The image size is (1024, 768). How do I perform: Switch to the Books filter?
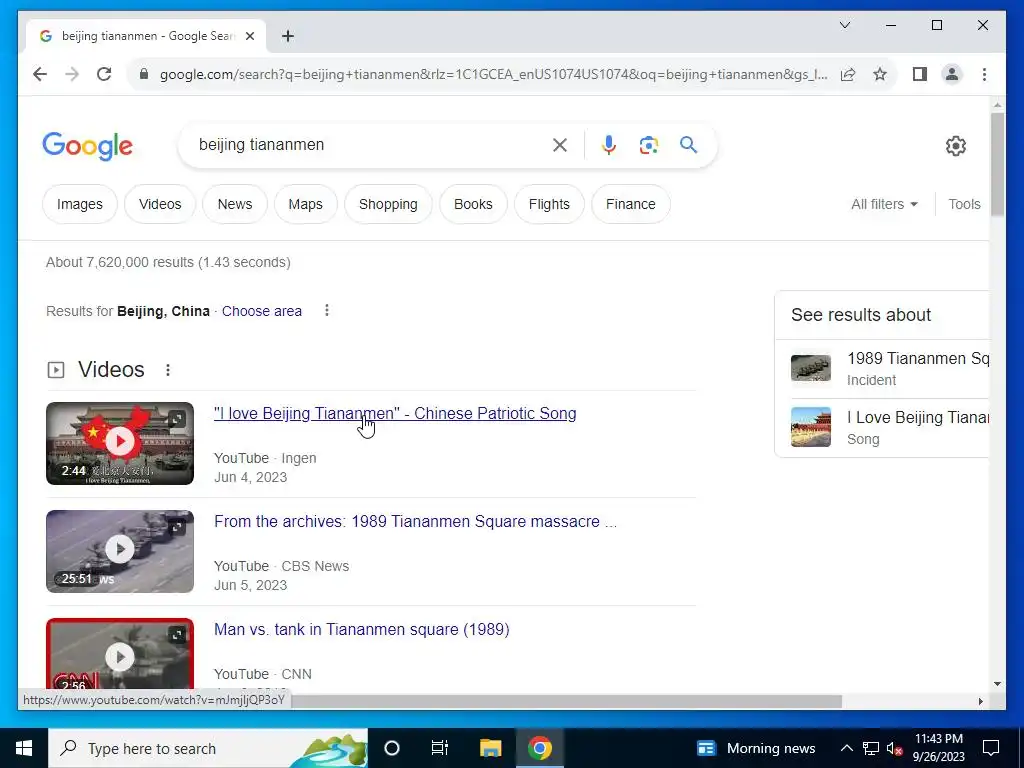click(473, 204)
